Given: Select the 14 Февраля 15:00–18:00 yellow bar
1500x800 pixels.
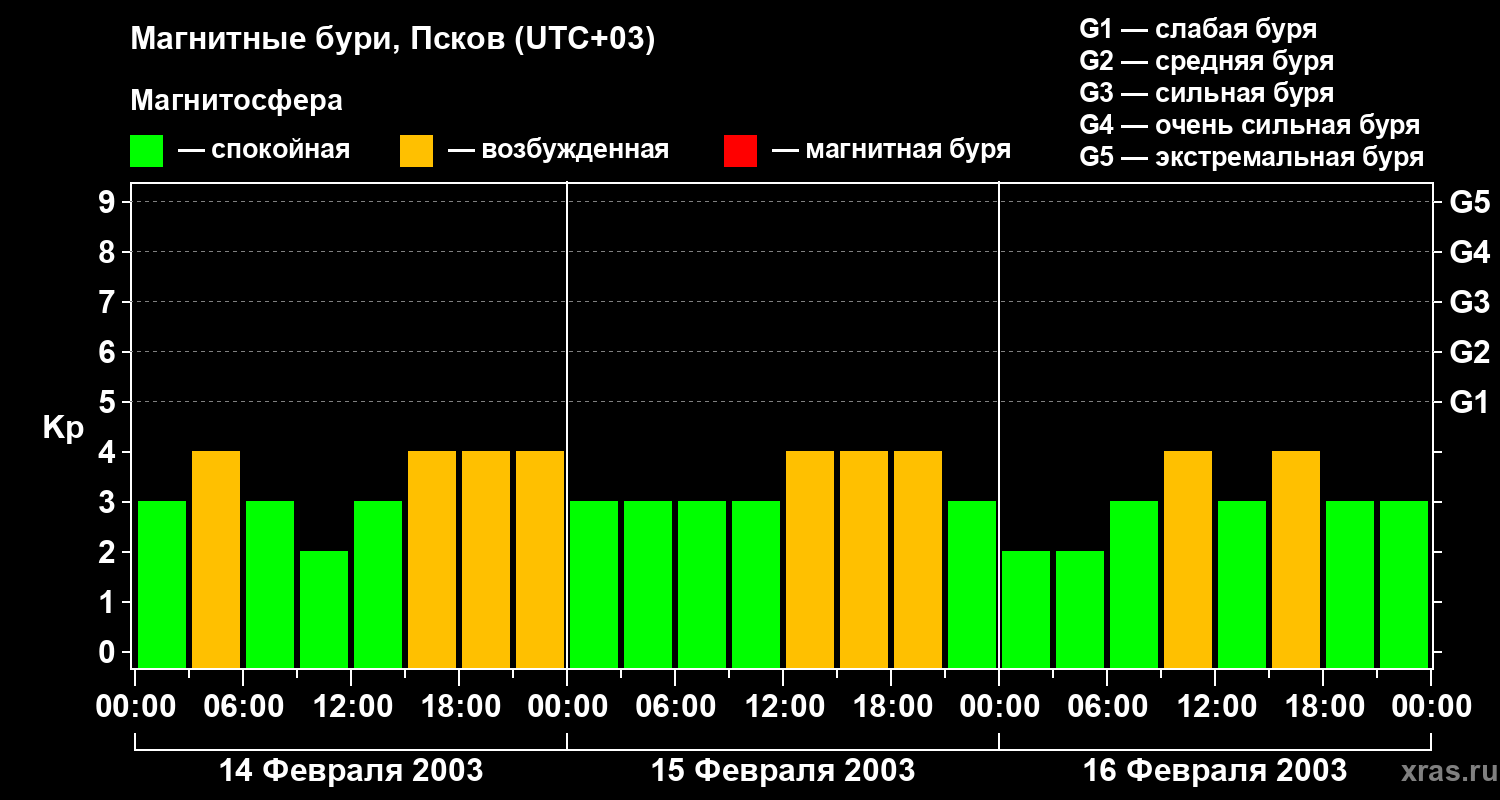Looking at the screenshot, I should 432,559.
